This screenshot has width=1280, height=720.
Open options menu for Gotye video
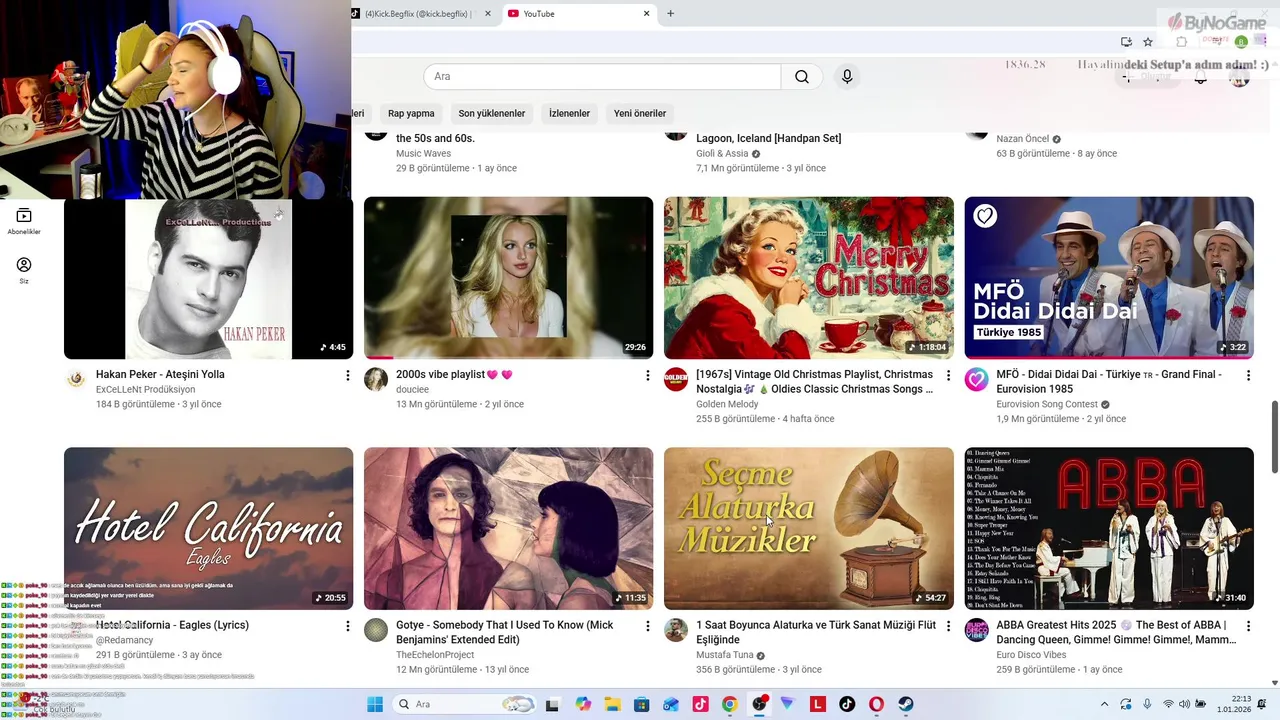click(648, 626)
